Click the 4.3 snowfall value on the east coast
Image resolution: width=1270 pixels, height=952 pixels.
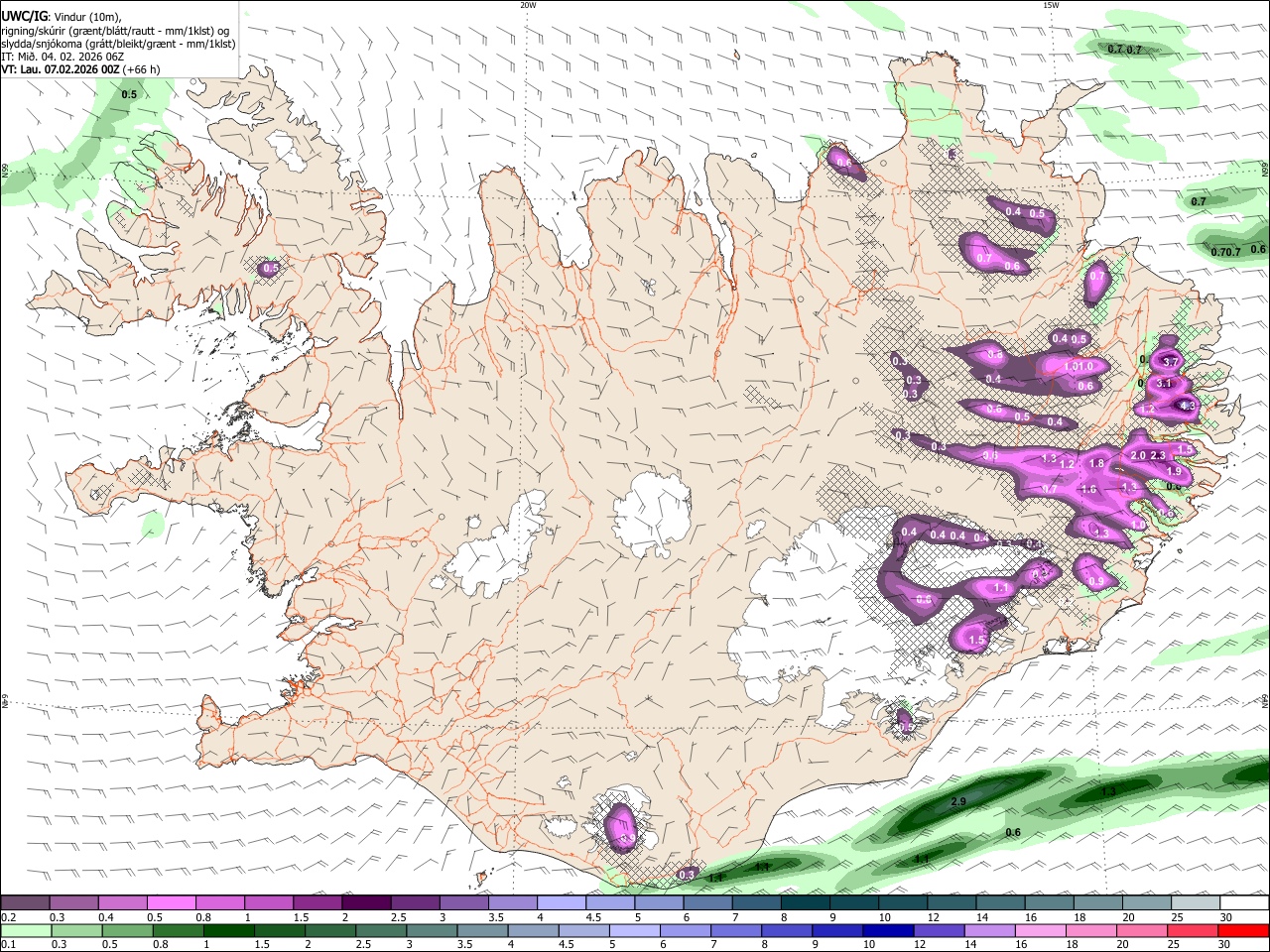pos(1186,406)
